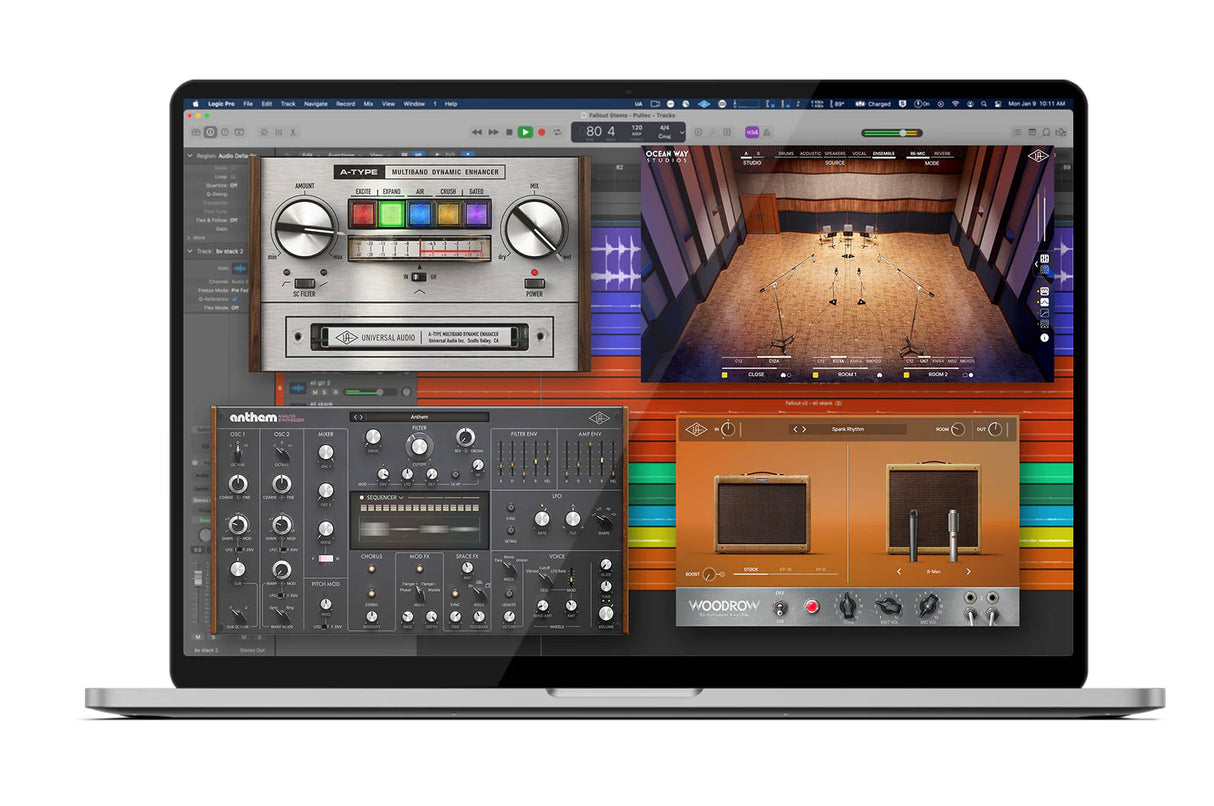Click the red Record button in the transport
Viewport: 1214px width, 806px height.
pos(542,131)
